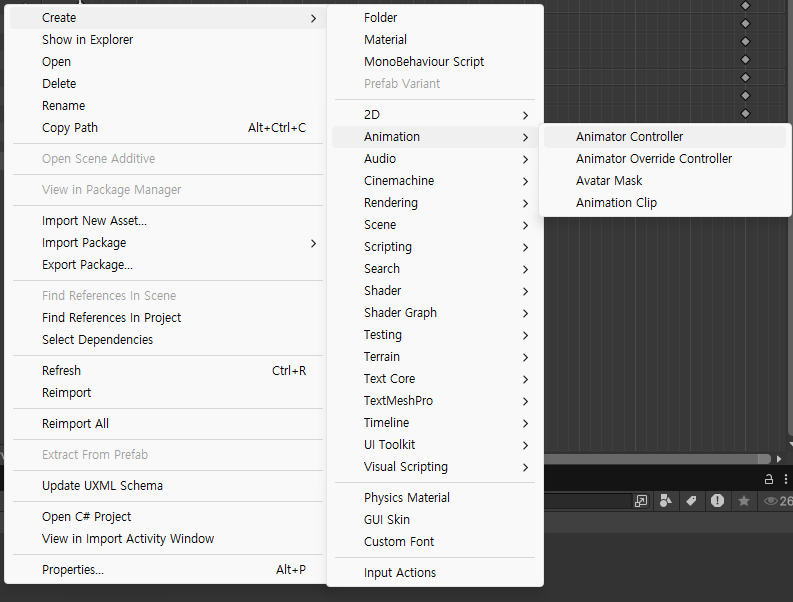Select Folder in the Create menu

point(435,18)
